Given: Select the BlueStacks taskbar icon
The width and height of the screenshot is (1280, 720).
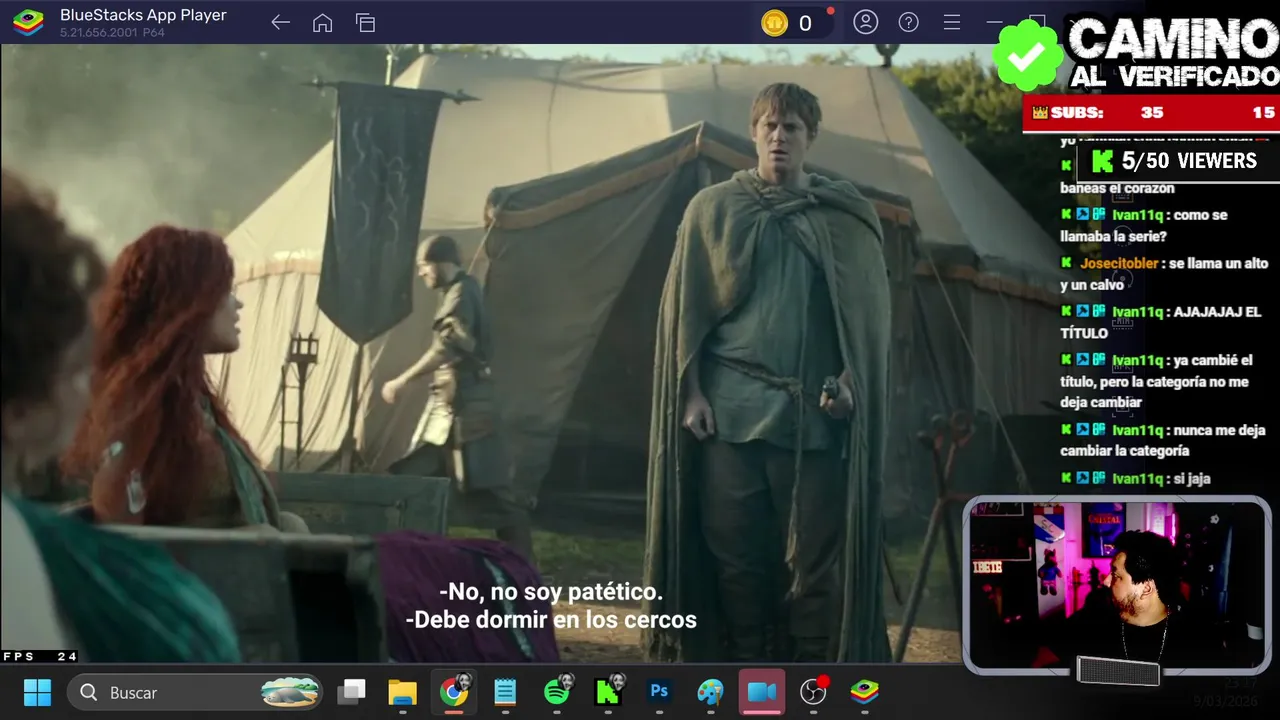Looking at the screenshot, I should [x=864, y=692].
